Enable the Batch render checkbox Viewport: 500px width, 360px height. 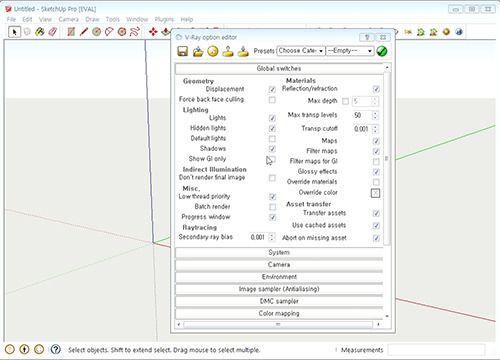(x=272, y=207)
